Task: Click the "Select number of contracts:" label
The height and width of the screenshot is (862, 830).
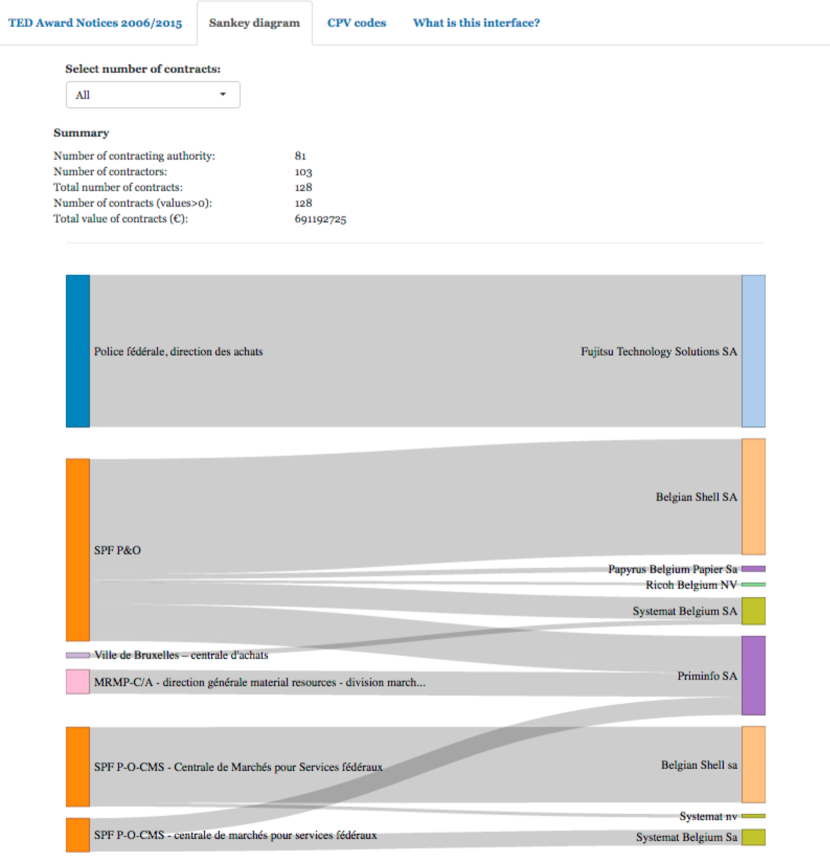Action: pyautogui.click(x=143, y=69)
